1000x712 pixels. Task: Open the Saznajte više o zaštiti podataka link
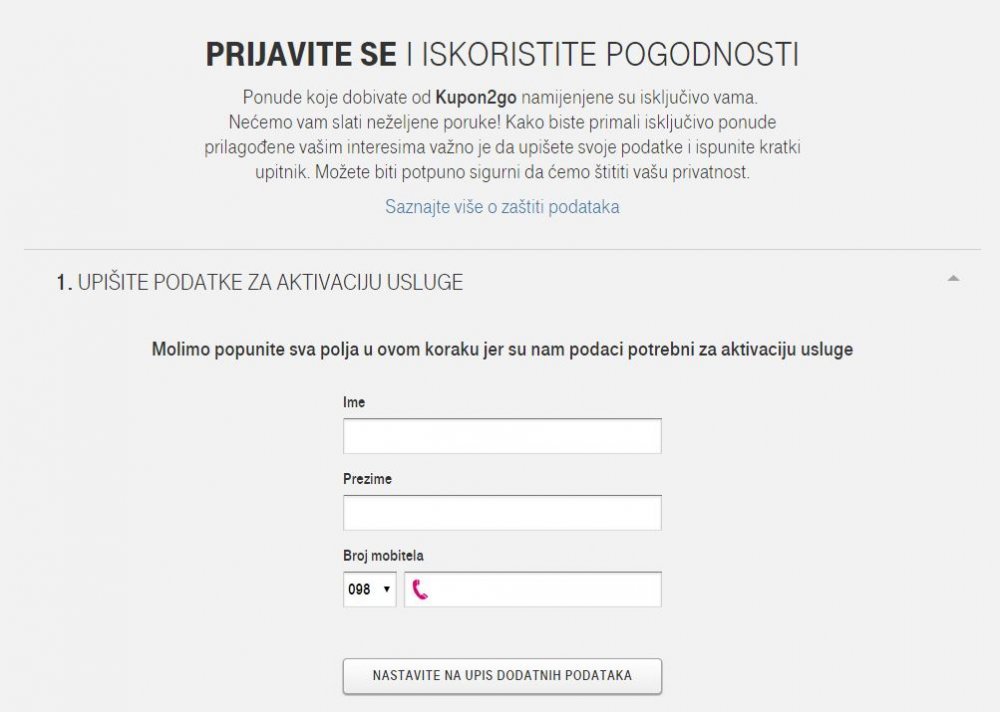[x=502, y=207]
